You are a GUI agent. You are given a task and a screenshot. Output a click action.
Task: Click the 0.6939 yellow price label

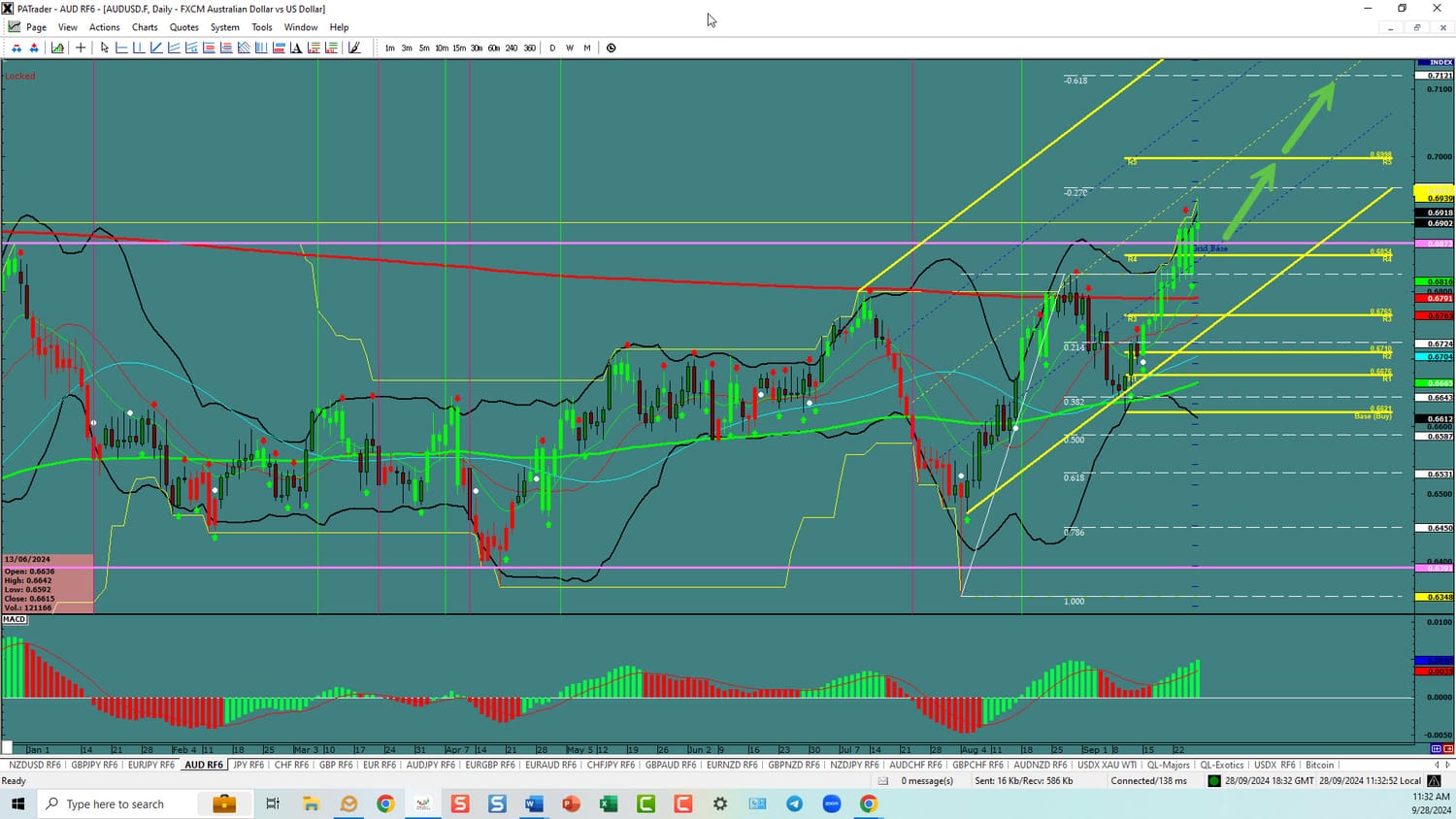pyautogui.click(x=1435, y=198)
